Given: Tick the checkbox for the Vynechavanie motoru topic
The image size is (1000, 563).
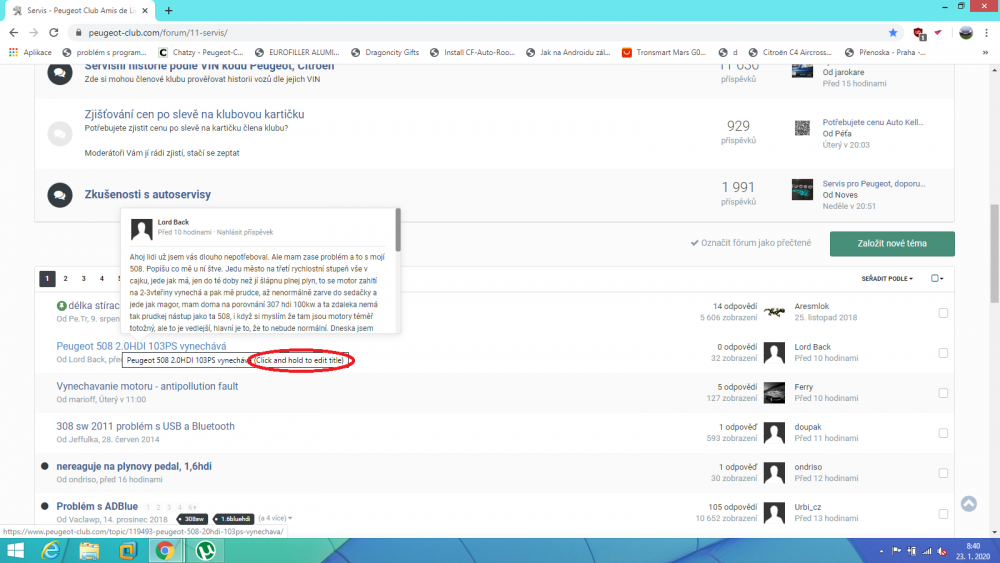Looking at the screenshot, I should [x=943, y=393].
